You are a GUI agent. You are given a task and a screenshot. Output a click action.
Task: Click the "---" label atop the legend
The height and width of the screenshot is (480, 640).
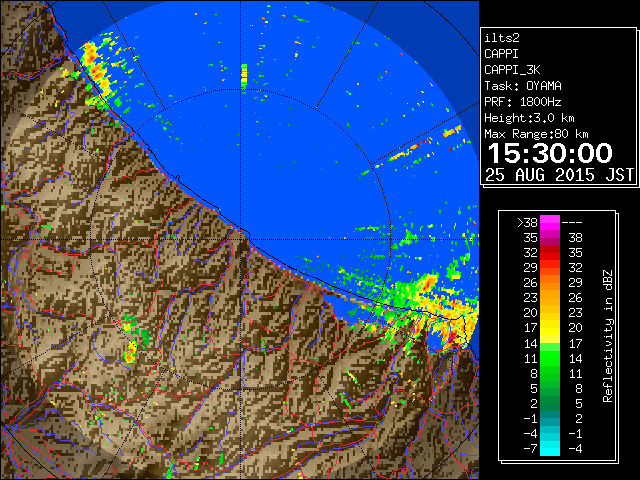tap(572, 222)
